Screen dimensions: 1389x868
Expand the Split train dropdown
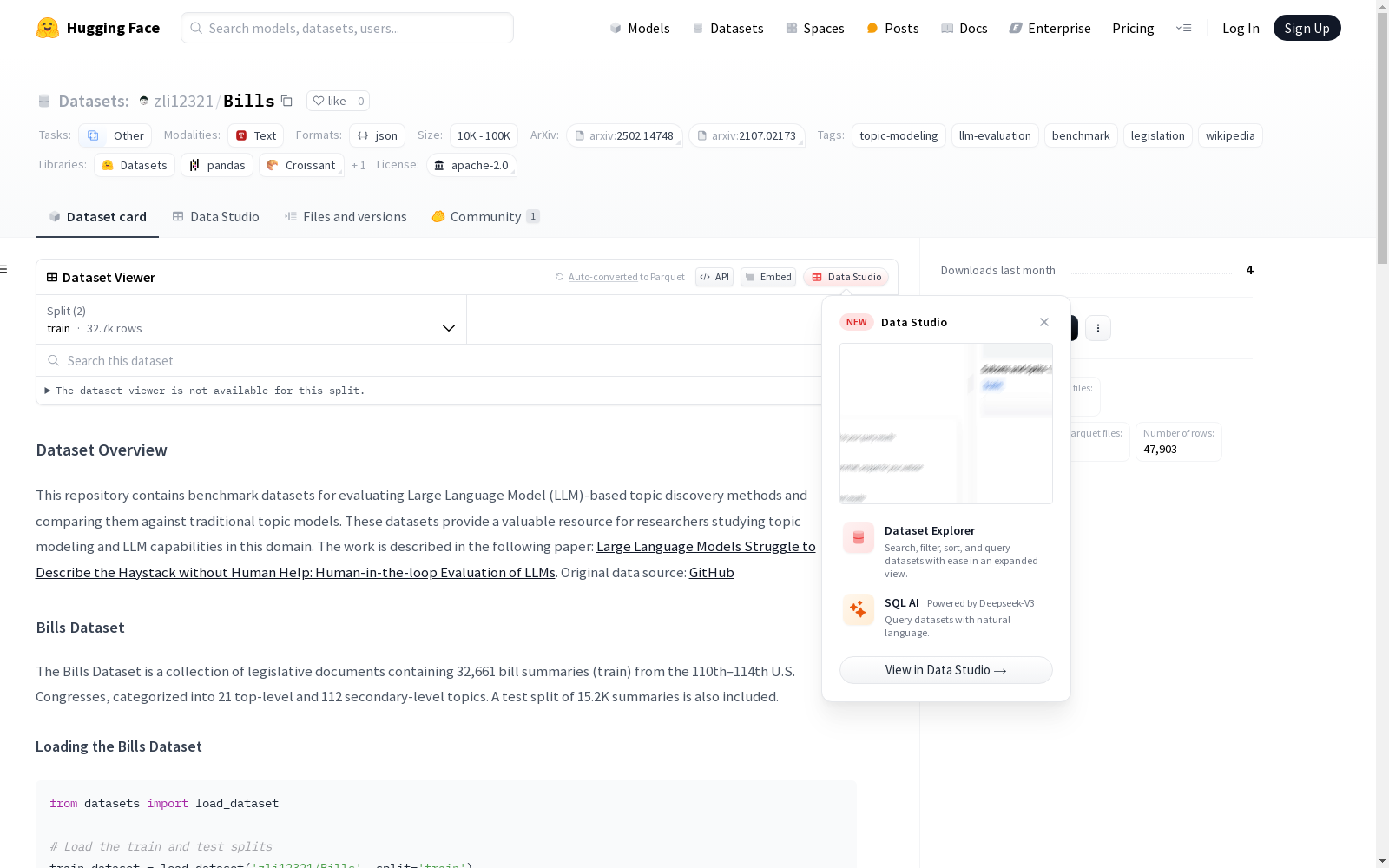[252, 319]
